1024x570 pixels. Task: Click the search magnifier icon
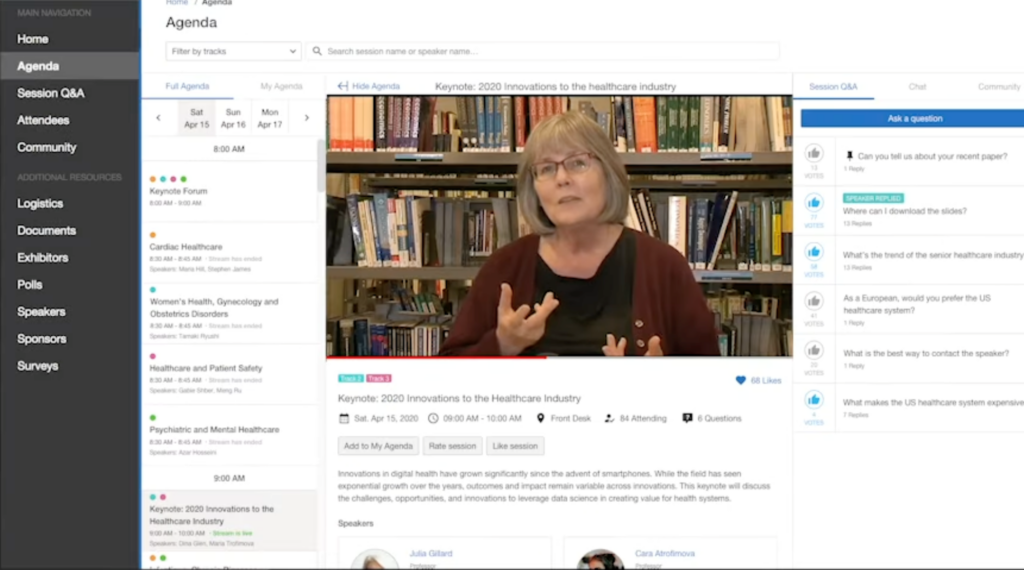[317, 51]
